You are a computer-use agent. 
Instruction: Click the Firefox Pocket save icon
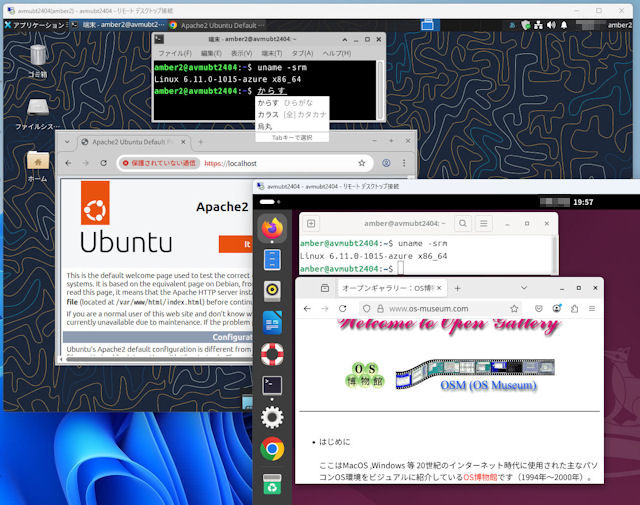tap(539, 309)
